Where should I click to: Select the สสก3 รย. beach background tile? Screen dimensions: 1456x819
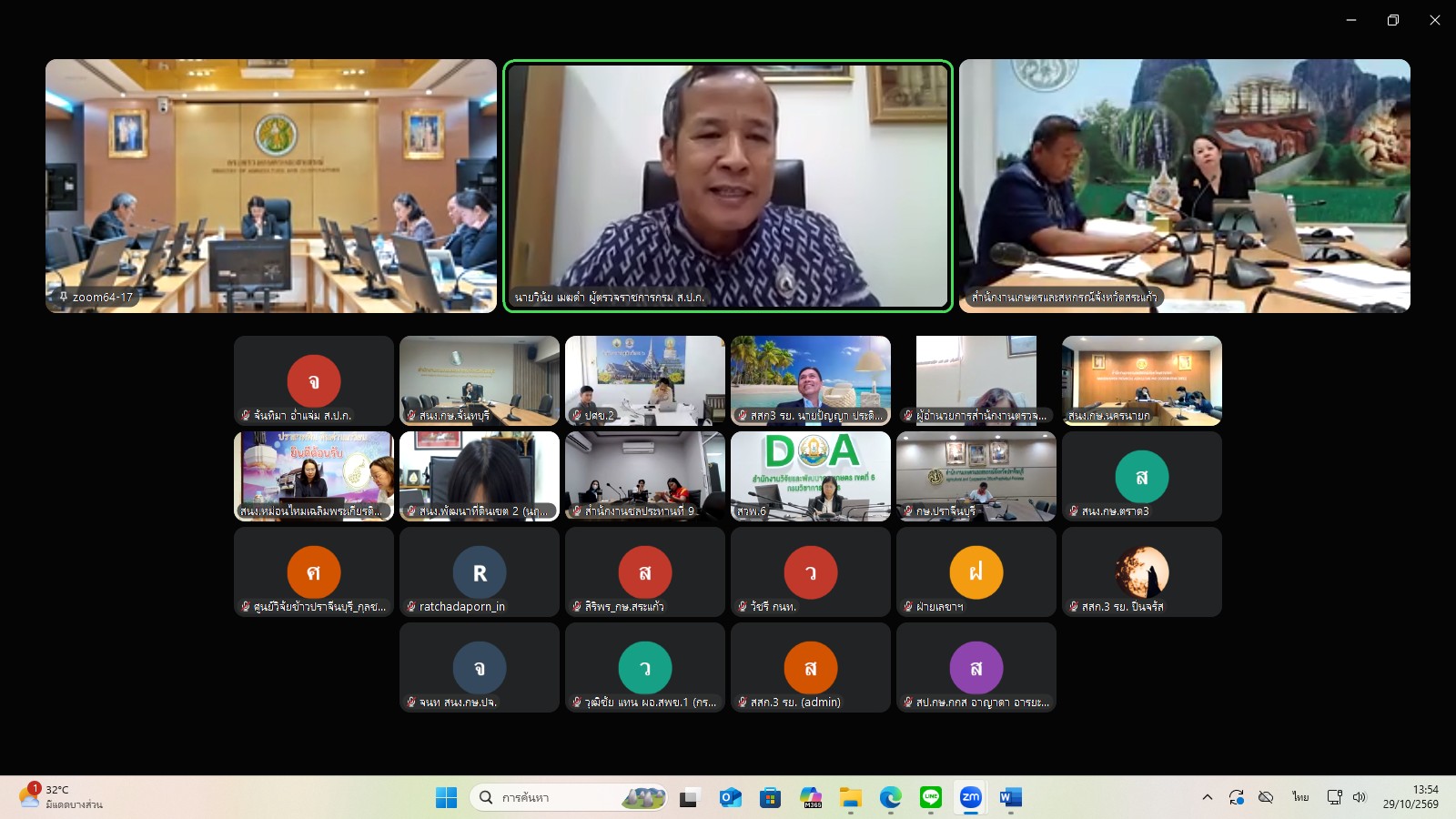811,380
